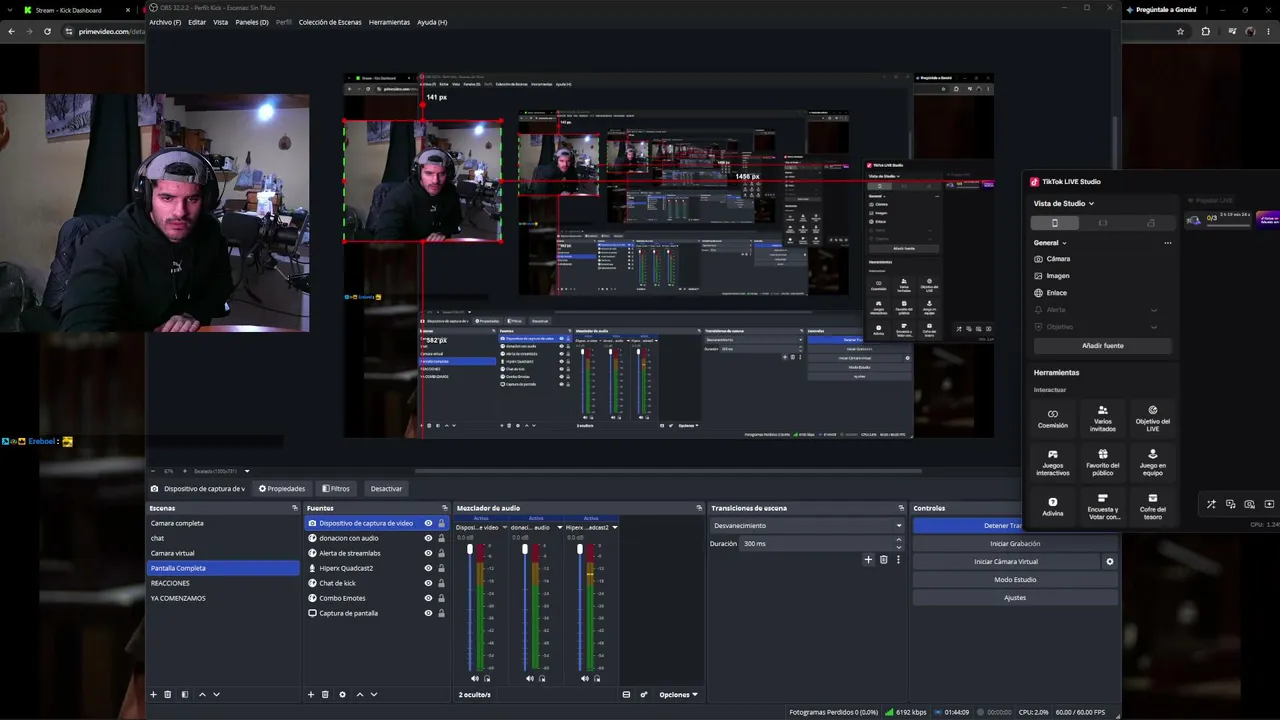
Task: Open audio menu for Dispositivo video mixer channel
Action: click(x=504, y=527)
